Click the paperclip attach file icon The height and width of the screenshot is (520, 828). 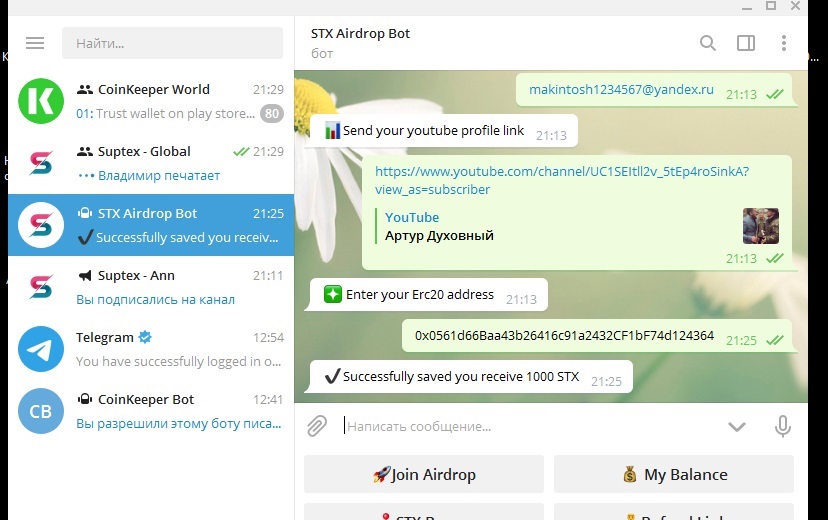pos(317,426)
